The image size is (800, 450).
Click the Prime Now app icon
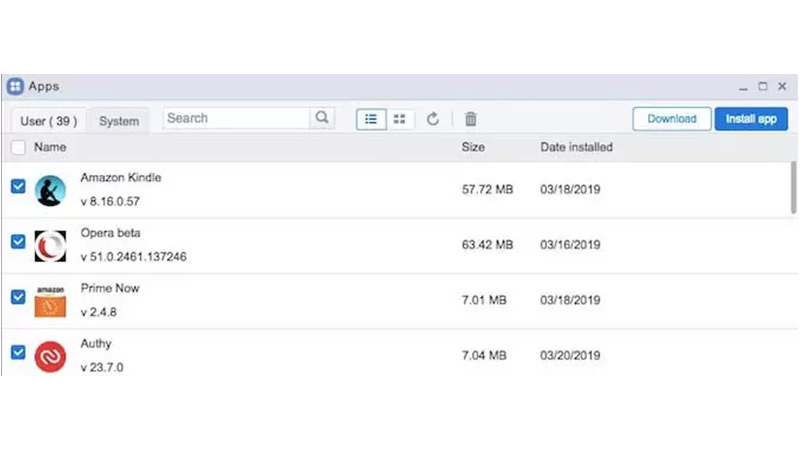click(50, 301)
